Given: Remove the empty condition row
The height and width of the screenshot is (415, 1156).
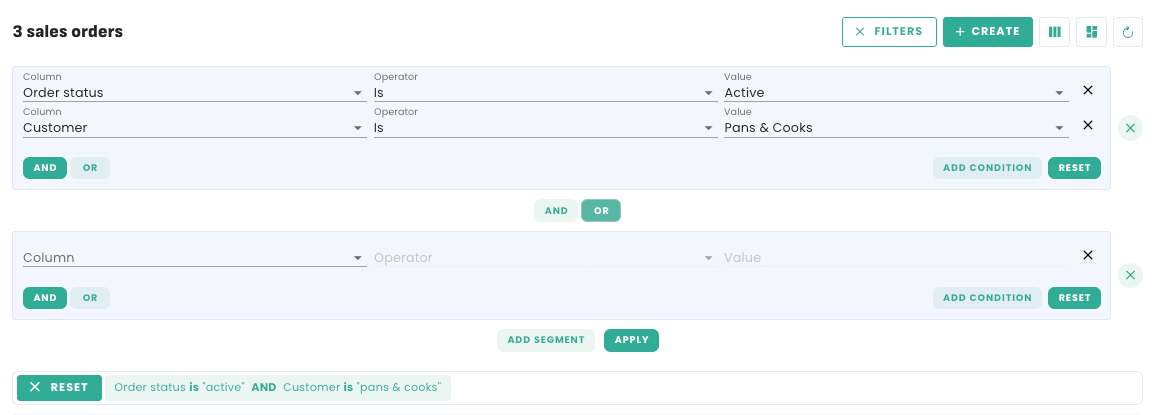Looking at the screenshot, I should [x=1088, y=256].
